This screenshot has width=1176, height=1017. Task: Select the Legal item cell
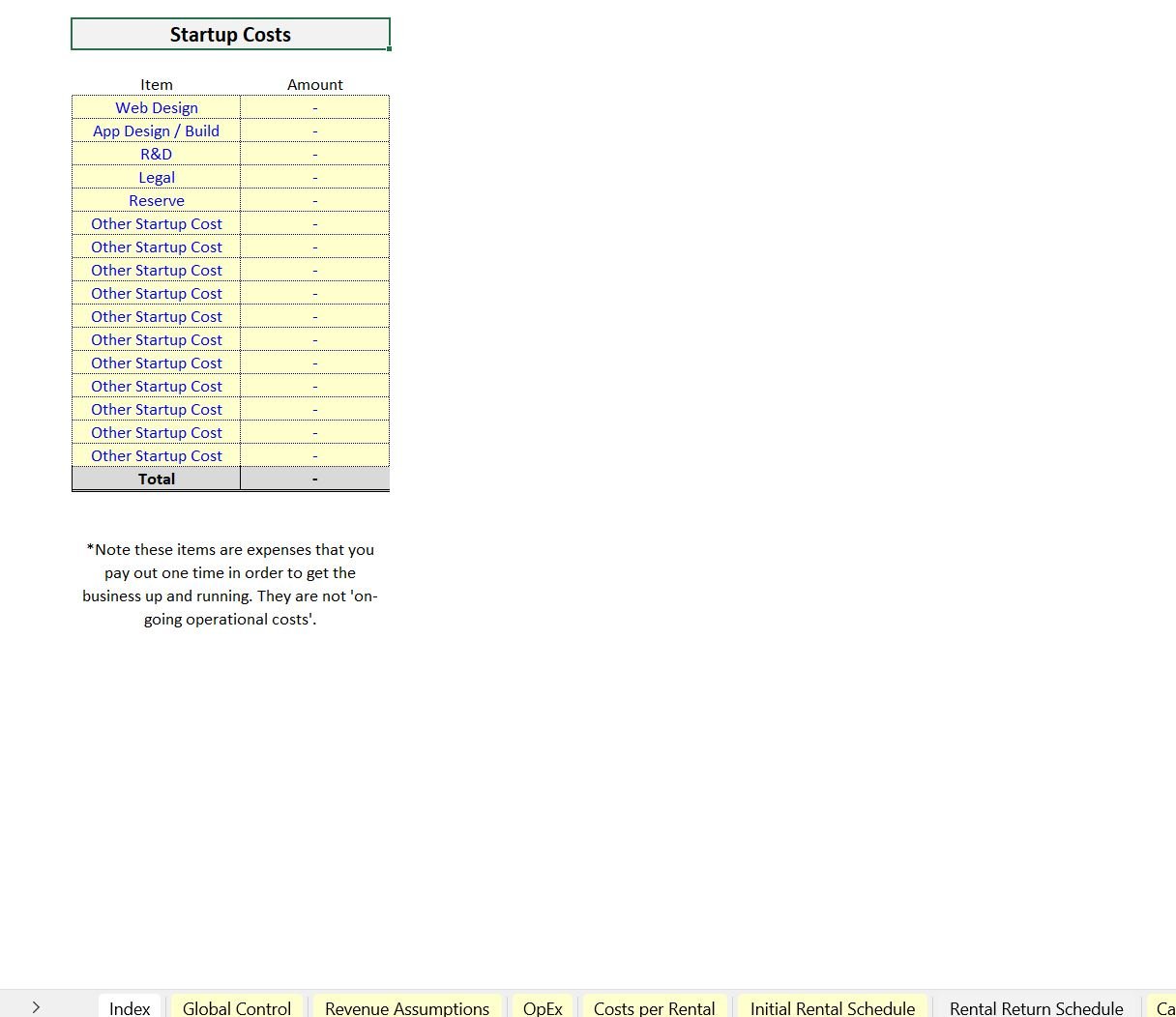157,177
